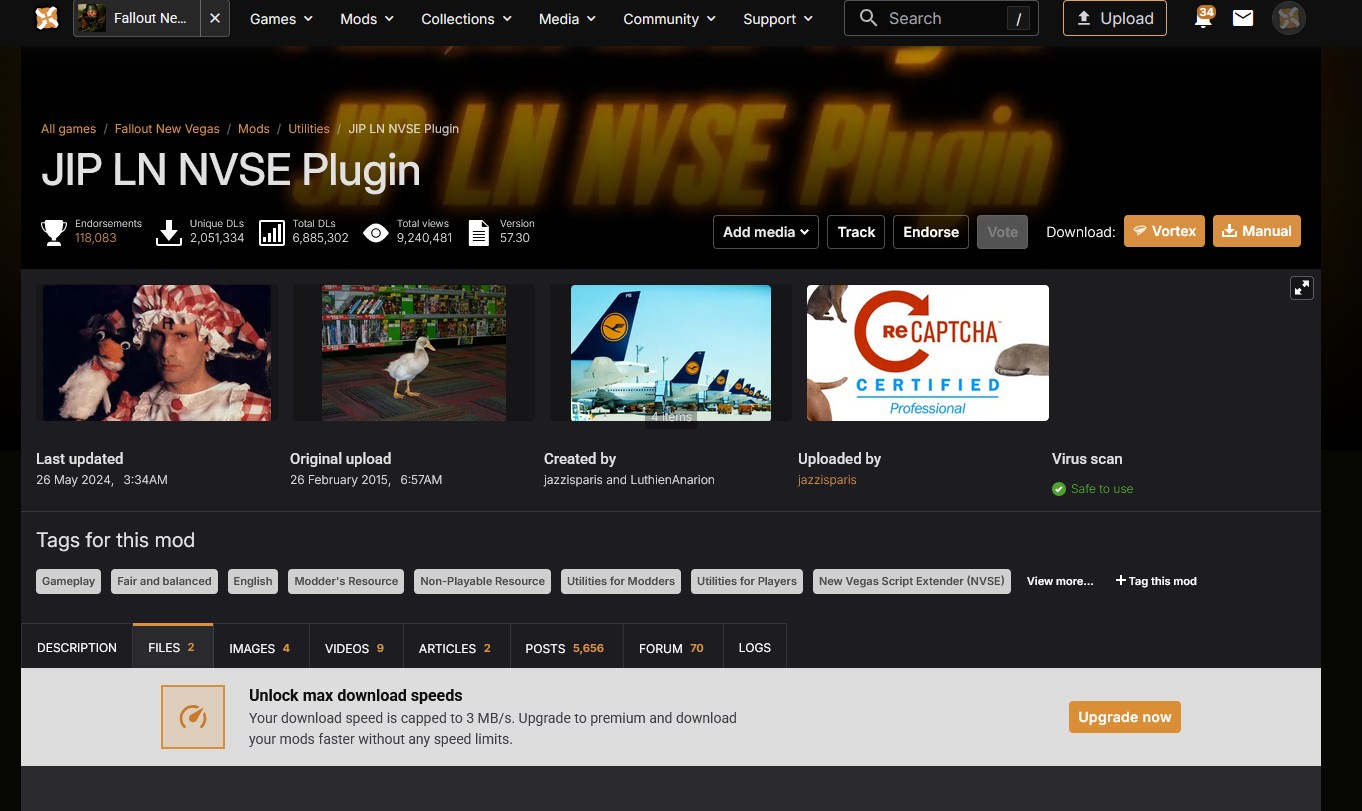The image size is (1362, 811).
Task: Click the speedometer premium icon
Action: [193, 717]
